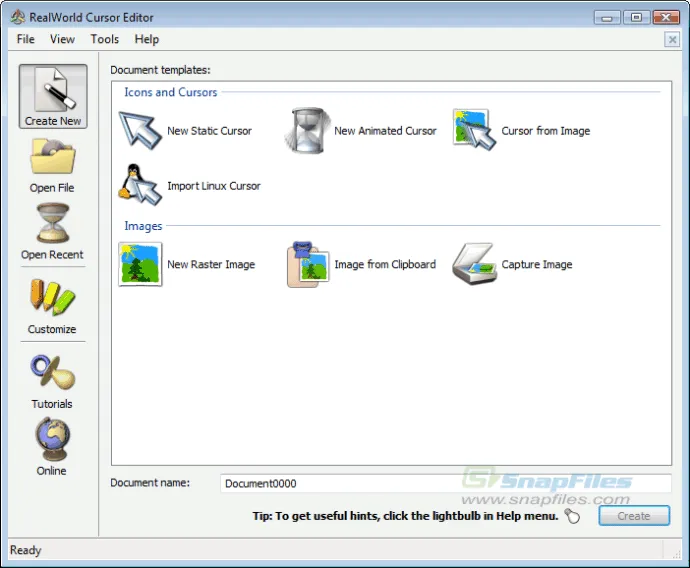Click the RealWorld app icon in title bar
This screenshot has width=690, height=568.
(x=18, y=17)
